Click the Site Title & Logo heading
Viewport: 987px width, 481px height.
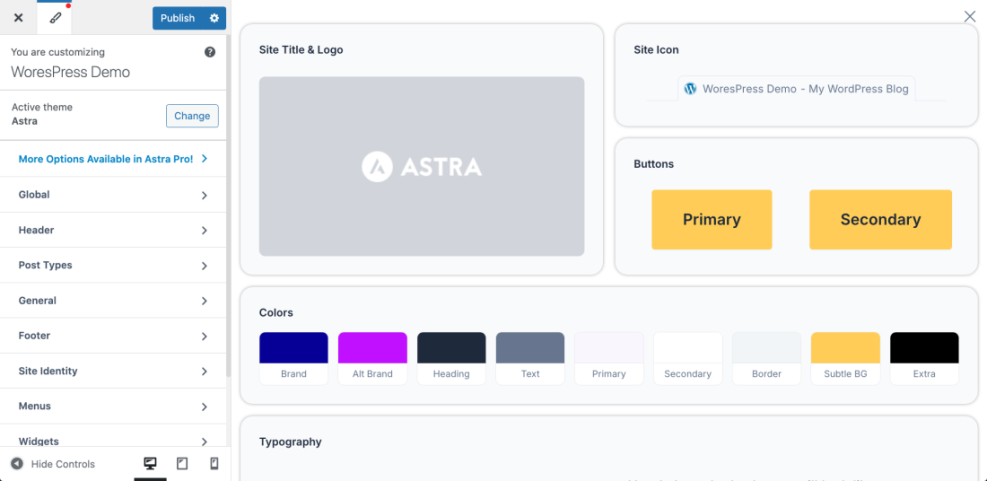tap(301, 50)
